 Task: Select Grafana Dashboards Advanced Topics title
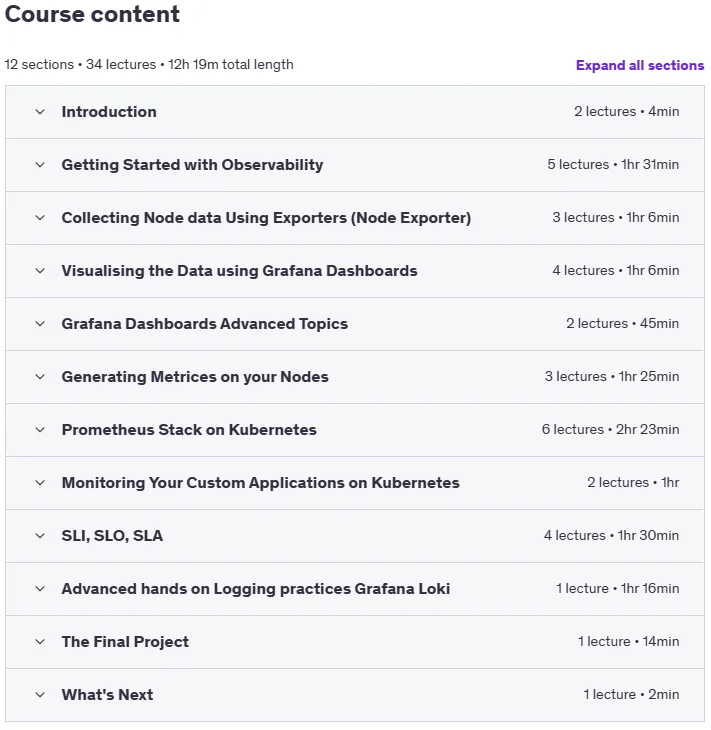205,324
